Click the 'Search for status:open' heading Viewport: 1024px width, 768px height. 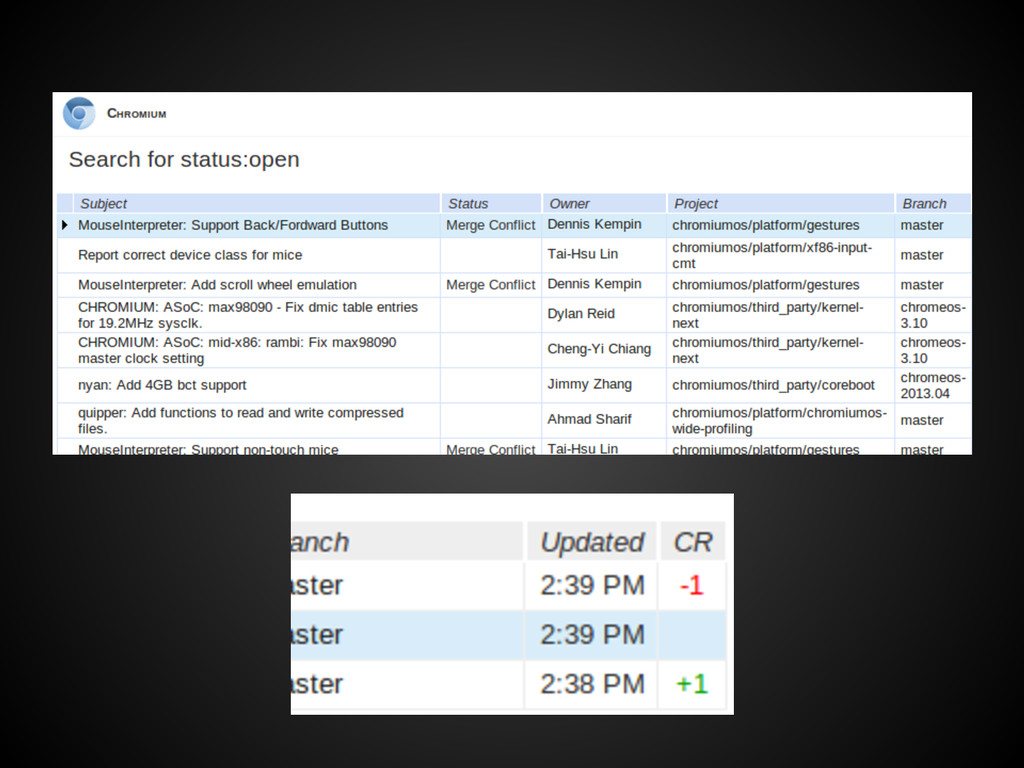(x=184, y=159)
